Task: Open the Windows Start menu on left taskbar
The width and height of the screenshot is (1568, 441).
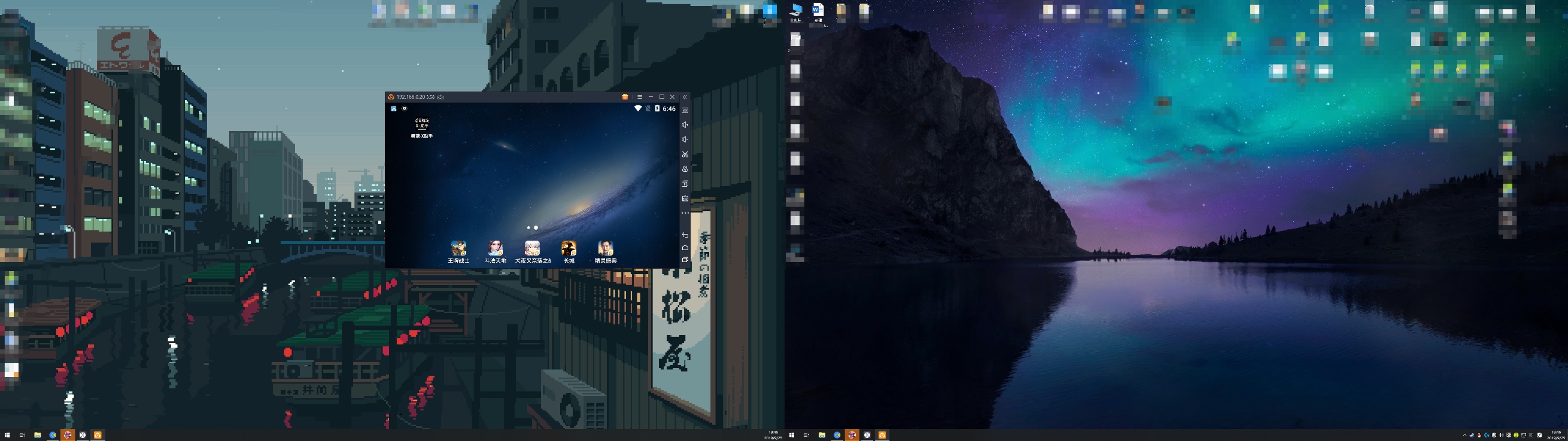Action: pyautogui.click(x=7, y=435)
